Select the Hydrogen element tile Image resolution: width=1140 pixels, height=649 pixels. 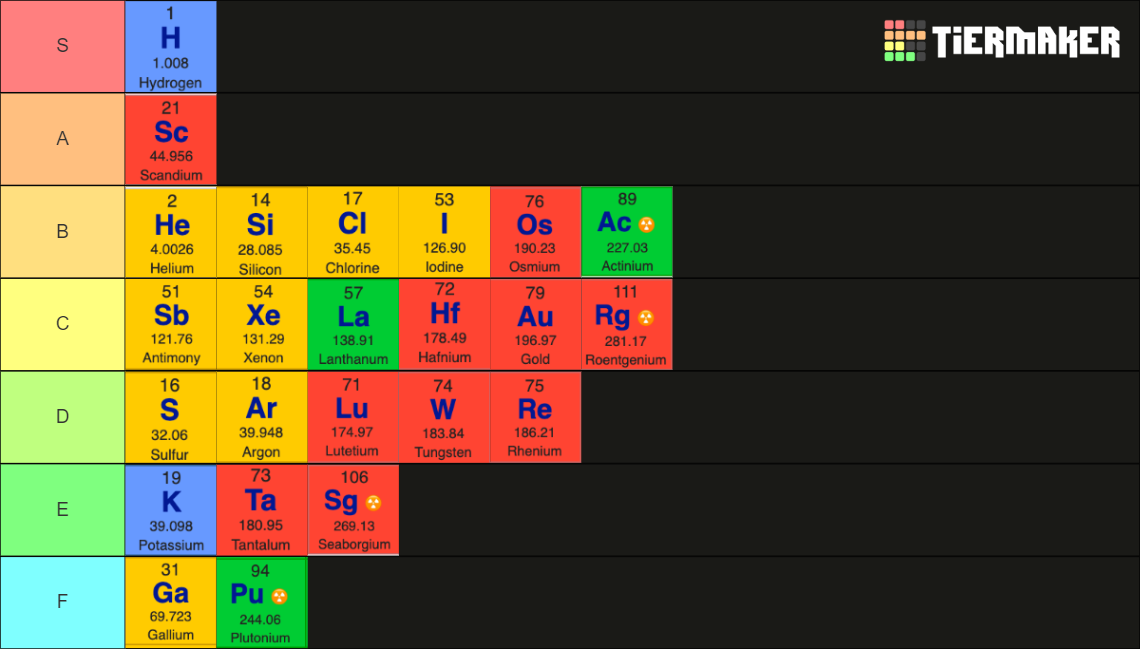[x=170, y=46]
